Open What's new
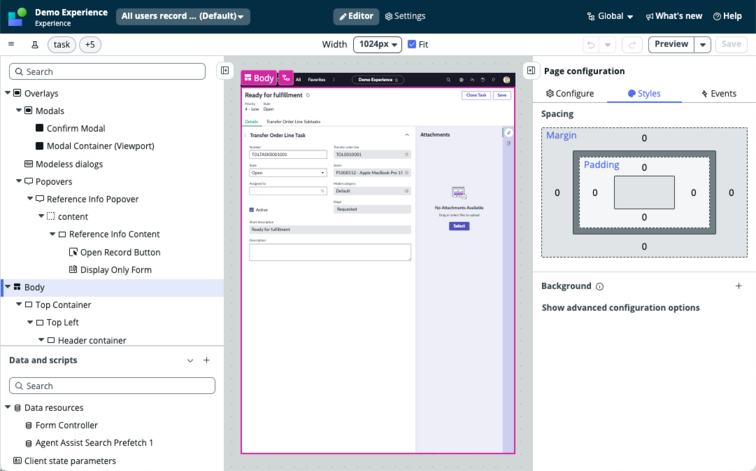The image size is (756, 471). coord(674,16)
